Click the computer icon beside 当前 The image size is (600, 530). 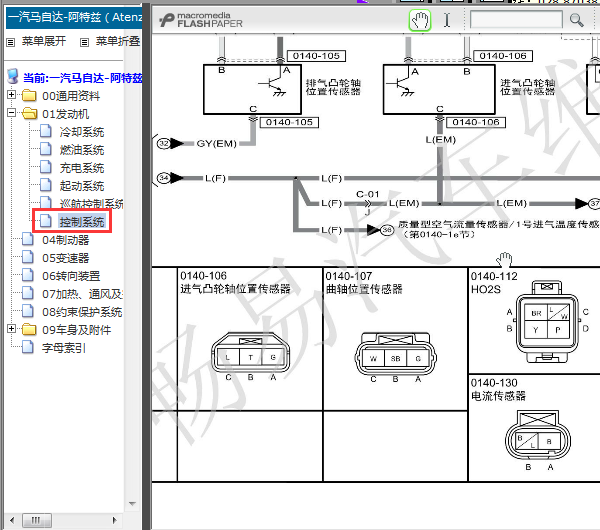(13, 76)
